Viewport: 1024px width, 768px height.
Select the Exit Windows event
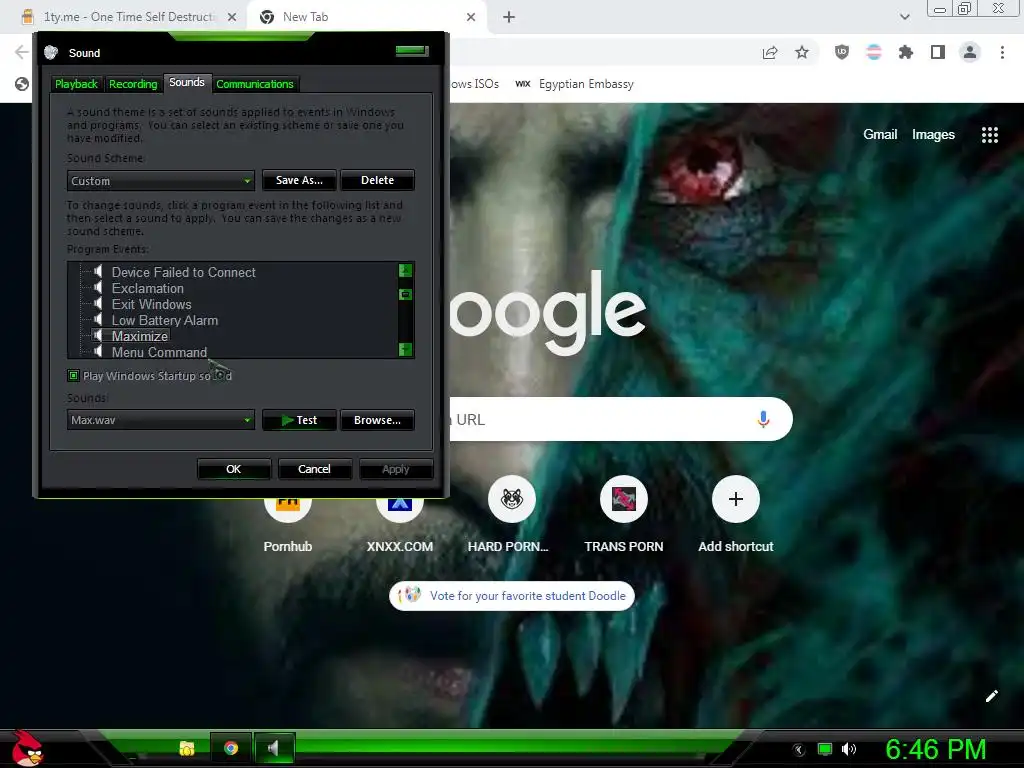[152, 304]
